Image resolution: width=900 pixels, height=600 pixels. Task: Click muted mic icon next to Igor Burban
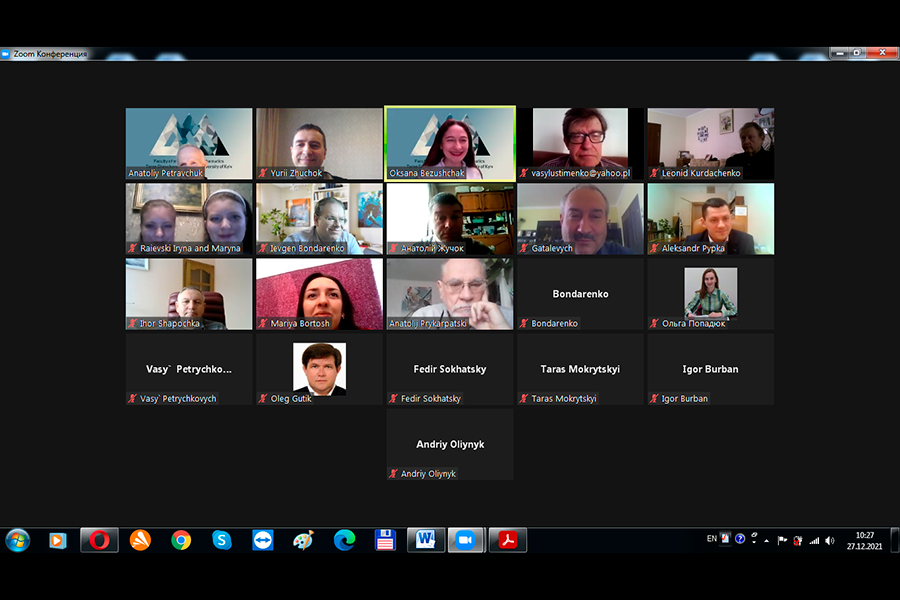654,398
